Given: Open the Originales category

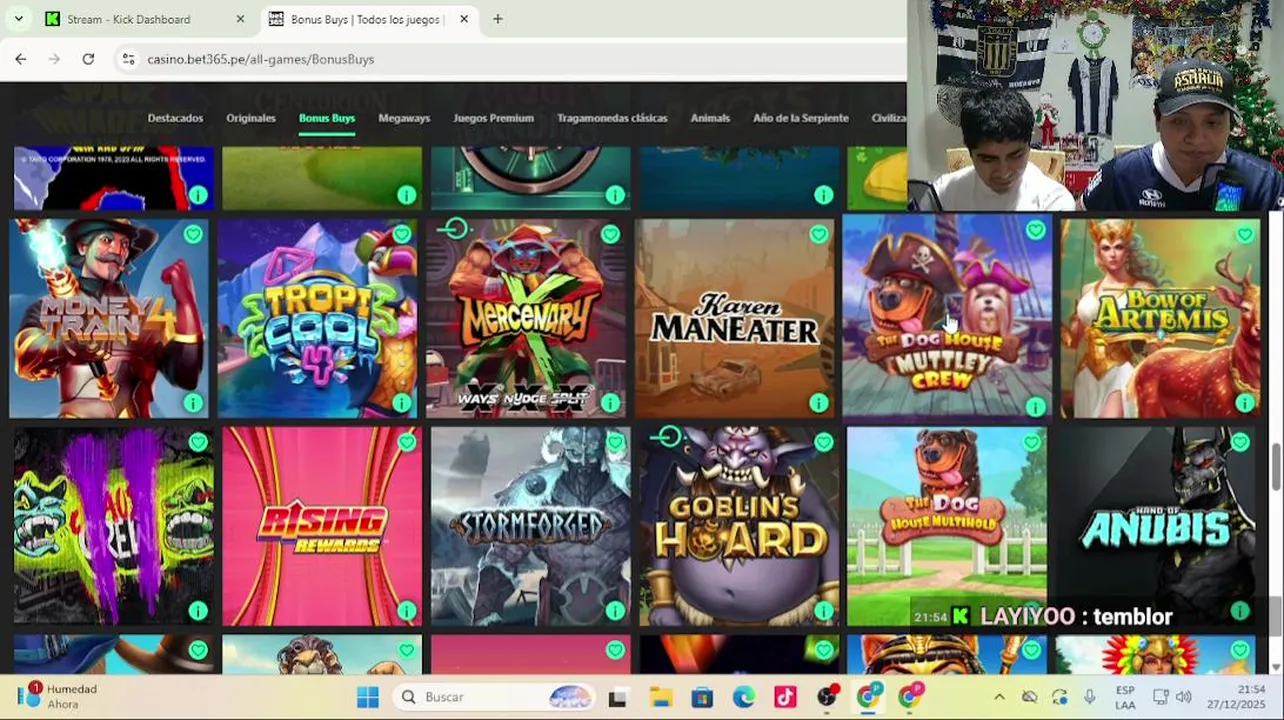Looking at the screenshot, I should tap(251, 118).
